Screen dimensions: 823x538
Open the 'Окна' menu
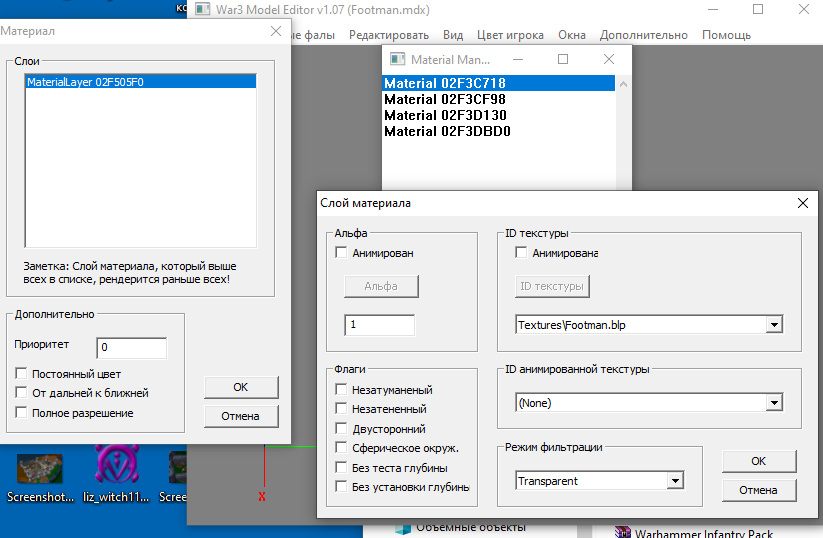[x=572, y=35]
